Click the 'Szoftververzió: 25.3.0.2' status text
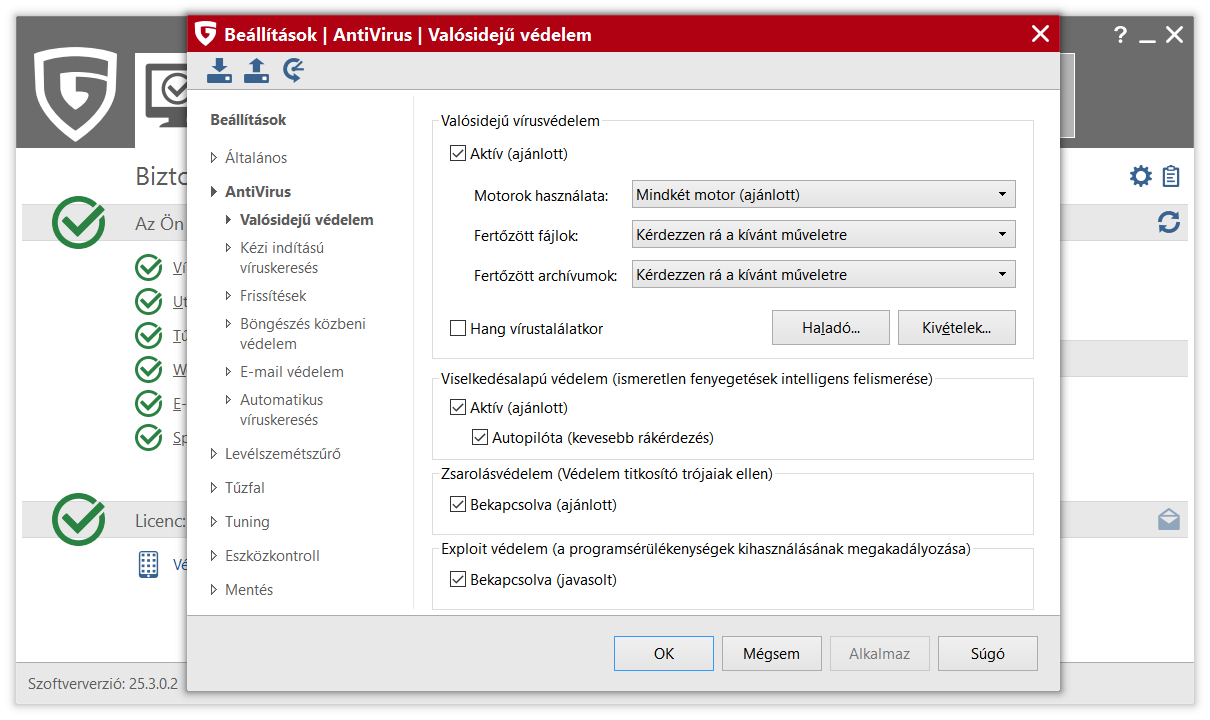1210x720 pixels. [x=102, y=684]
